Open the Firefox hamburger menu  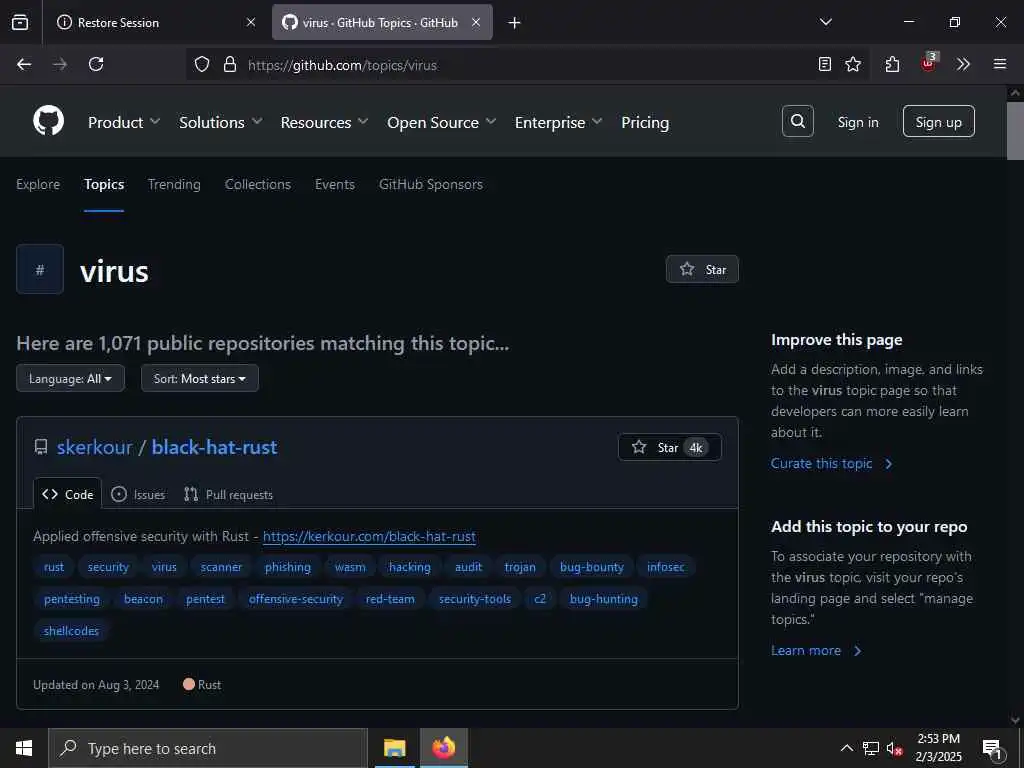[x=1000, y=64]
